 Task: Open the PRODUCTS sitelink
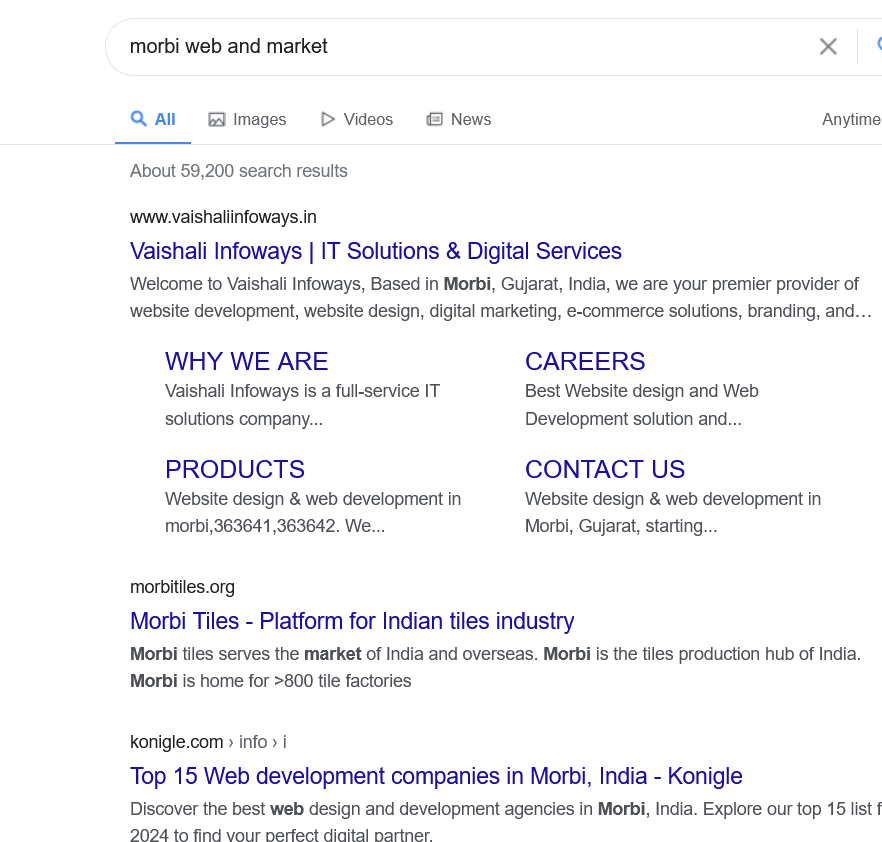[235, 469]
